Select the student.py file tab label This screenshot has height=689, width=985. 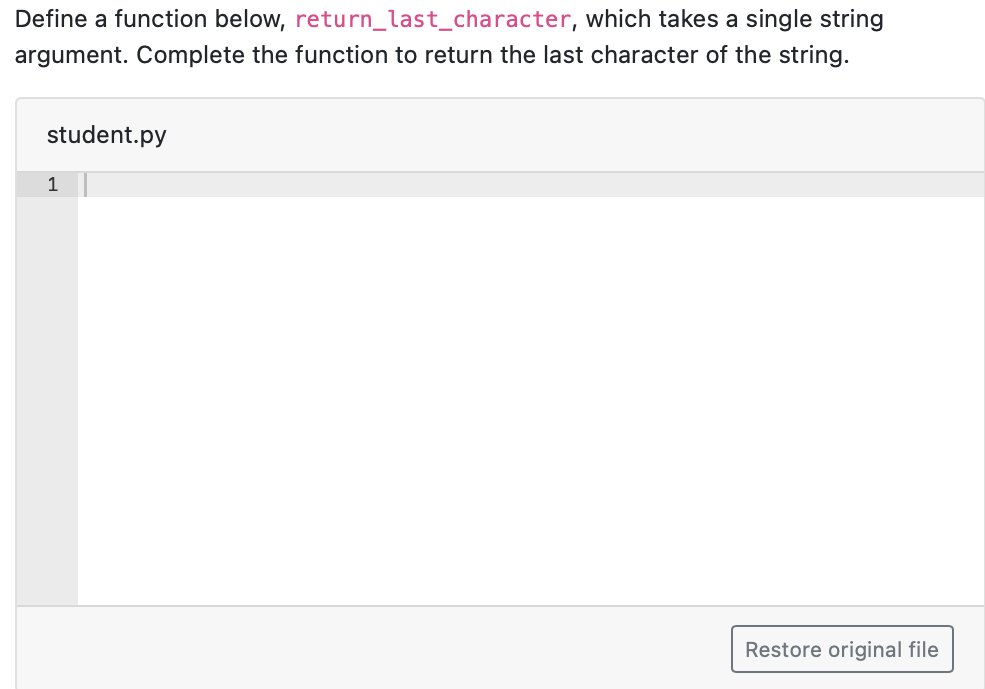[106, 134]
